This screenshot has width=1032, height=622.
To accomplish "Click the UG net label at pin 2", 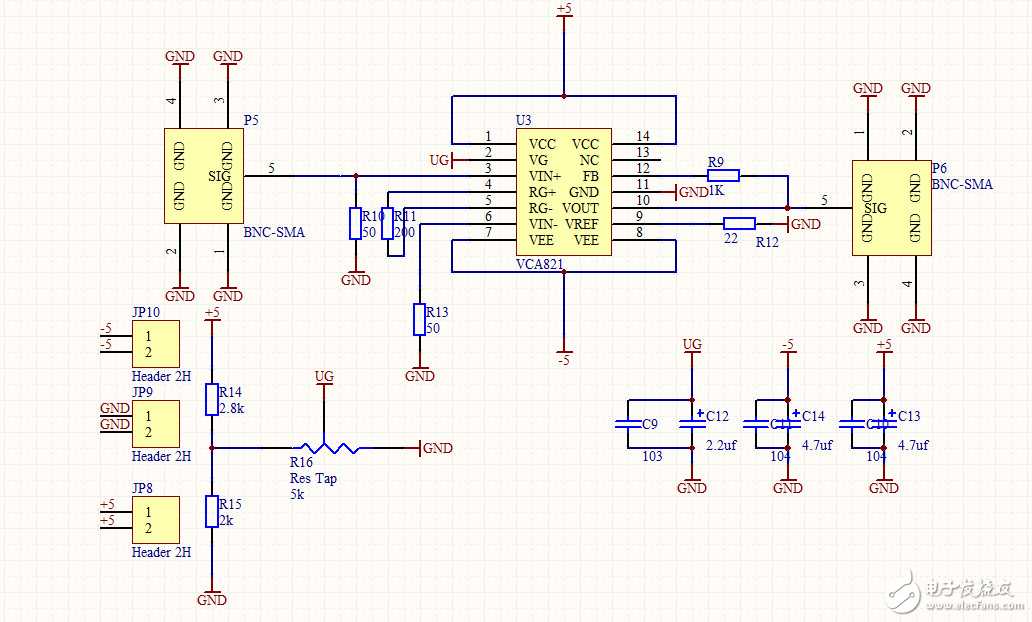I will coord(439,160).
